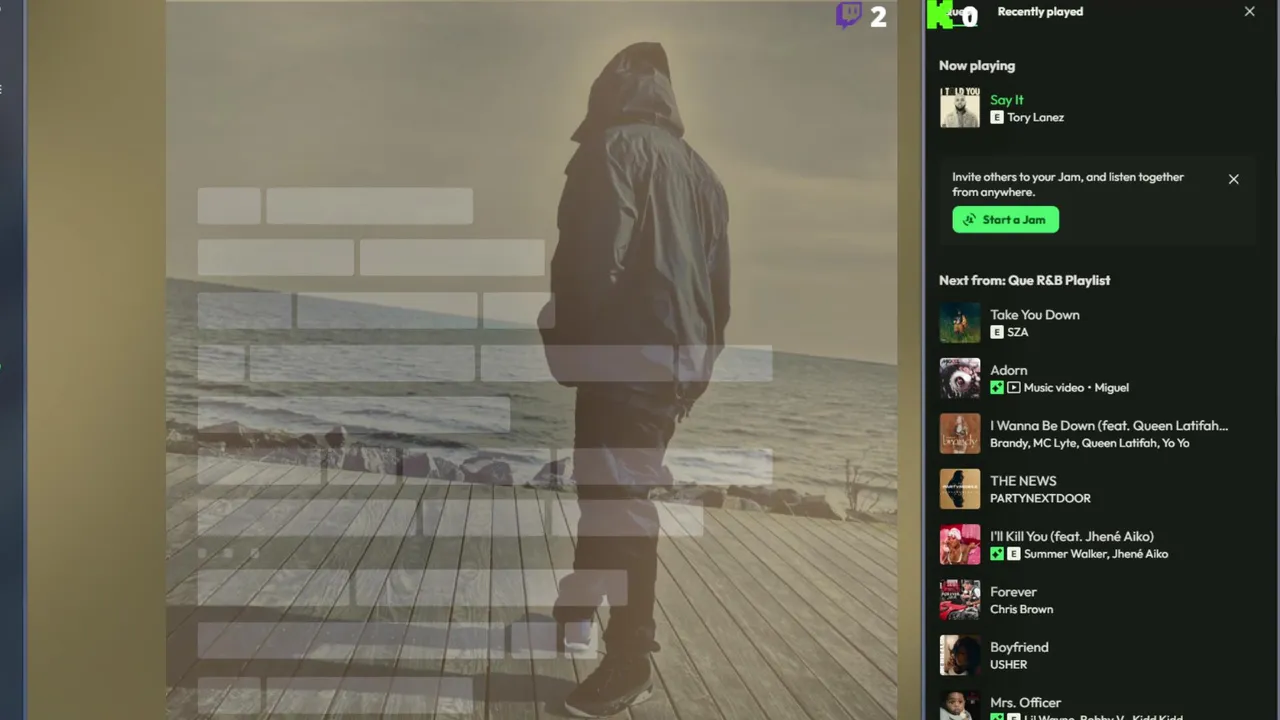Click the Start a Jam button
Screen dimensions: 1280x720
(1005, 220)
